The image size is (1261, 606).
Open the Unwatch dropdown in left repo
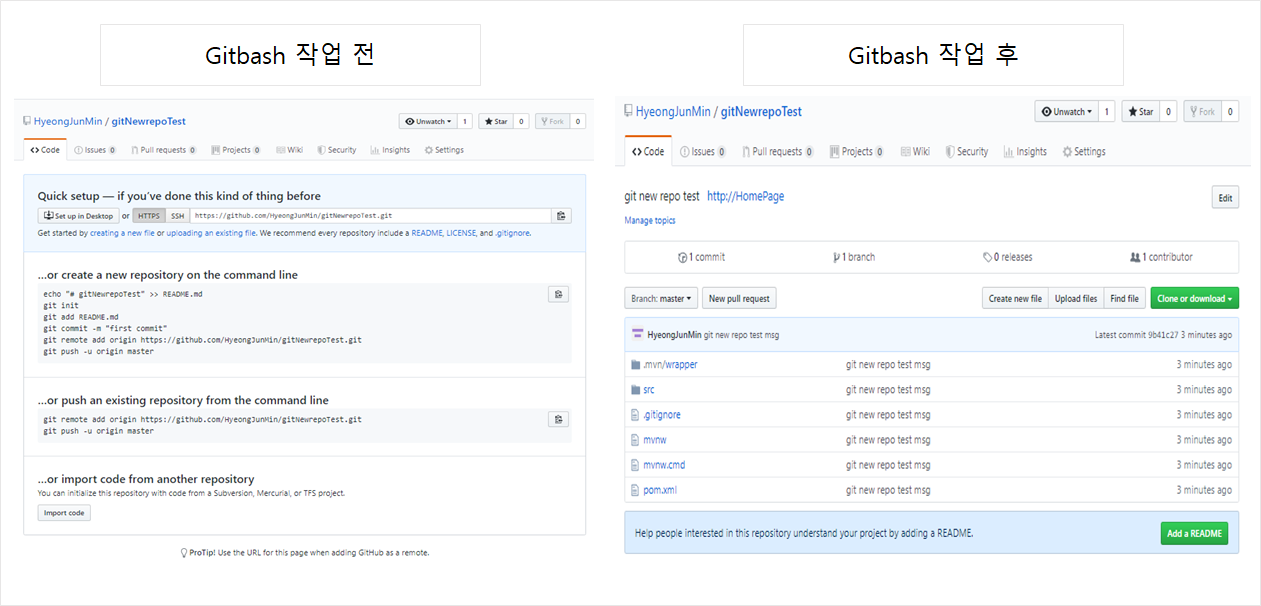pyautogui.click(x=428, y=121)
